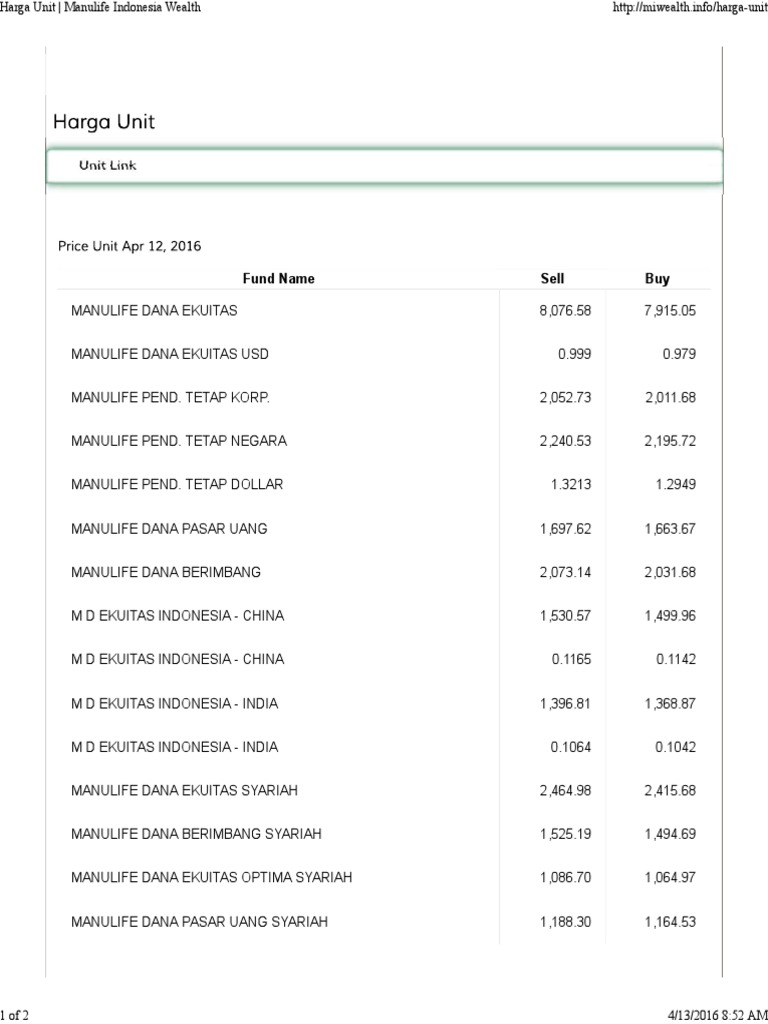The width and height of the screenshot is (768, 1024).
Task: Click the buy value 0.1042
Action: click(676, 746)
